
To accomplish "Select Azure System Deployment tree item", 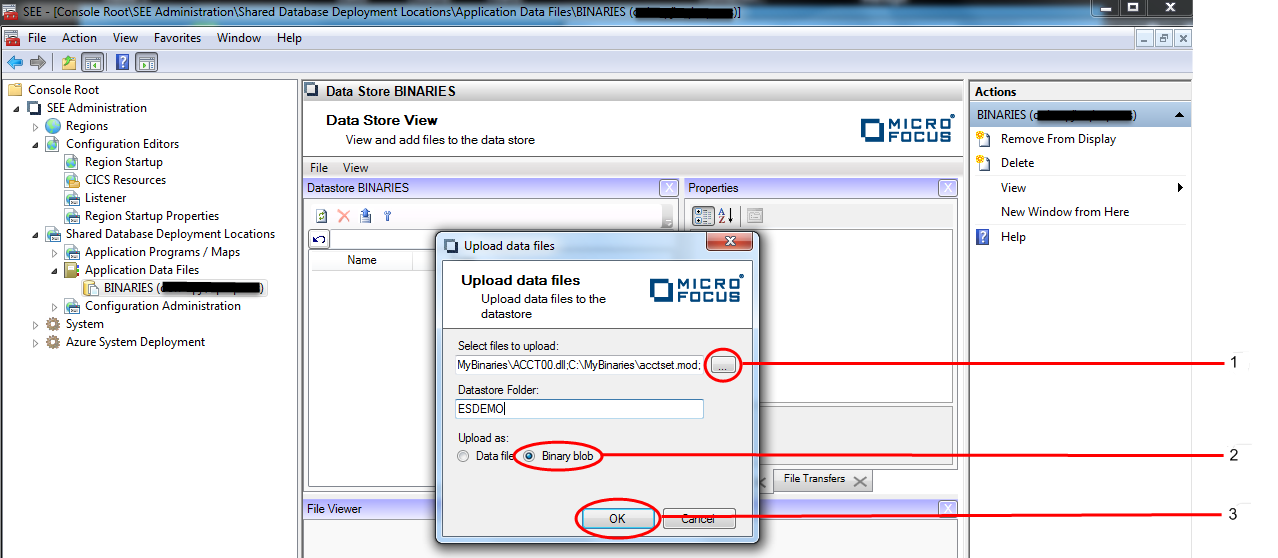I will click(135, 342).
